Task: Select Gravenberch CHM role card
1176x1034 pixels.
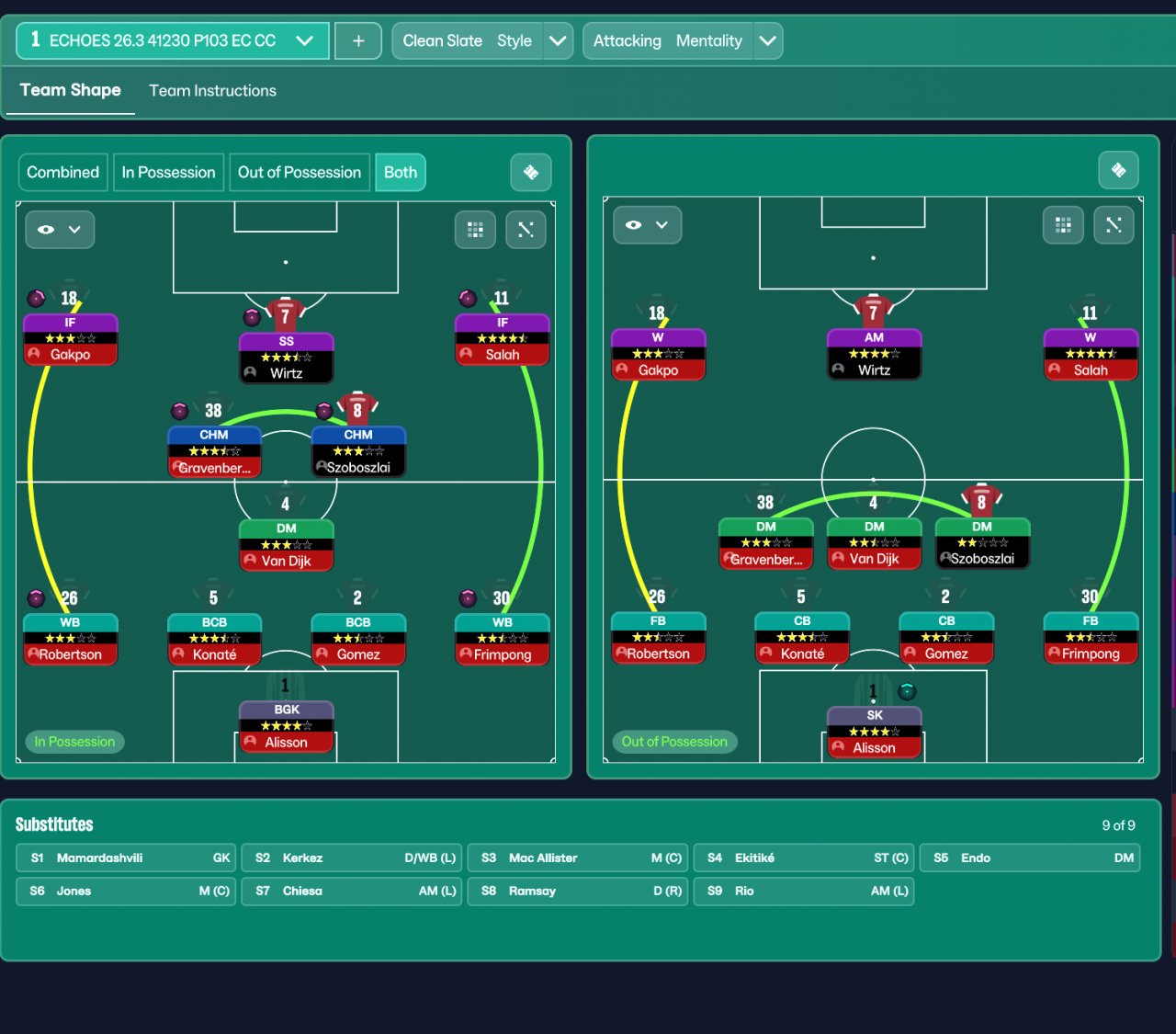Action: tap(214, 451)
